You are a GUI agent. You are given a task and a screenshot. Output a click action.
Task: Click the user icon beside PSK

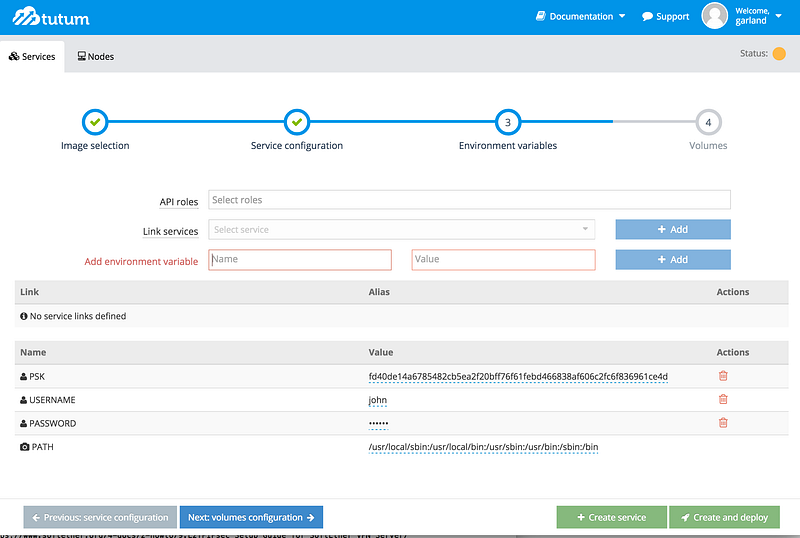[x=23, y=377]
